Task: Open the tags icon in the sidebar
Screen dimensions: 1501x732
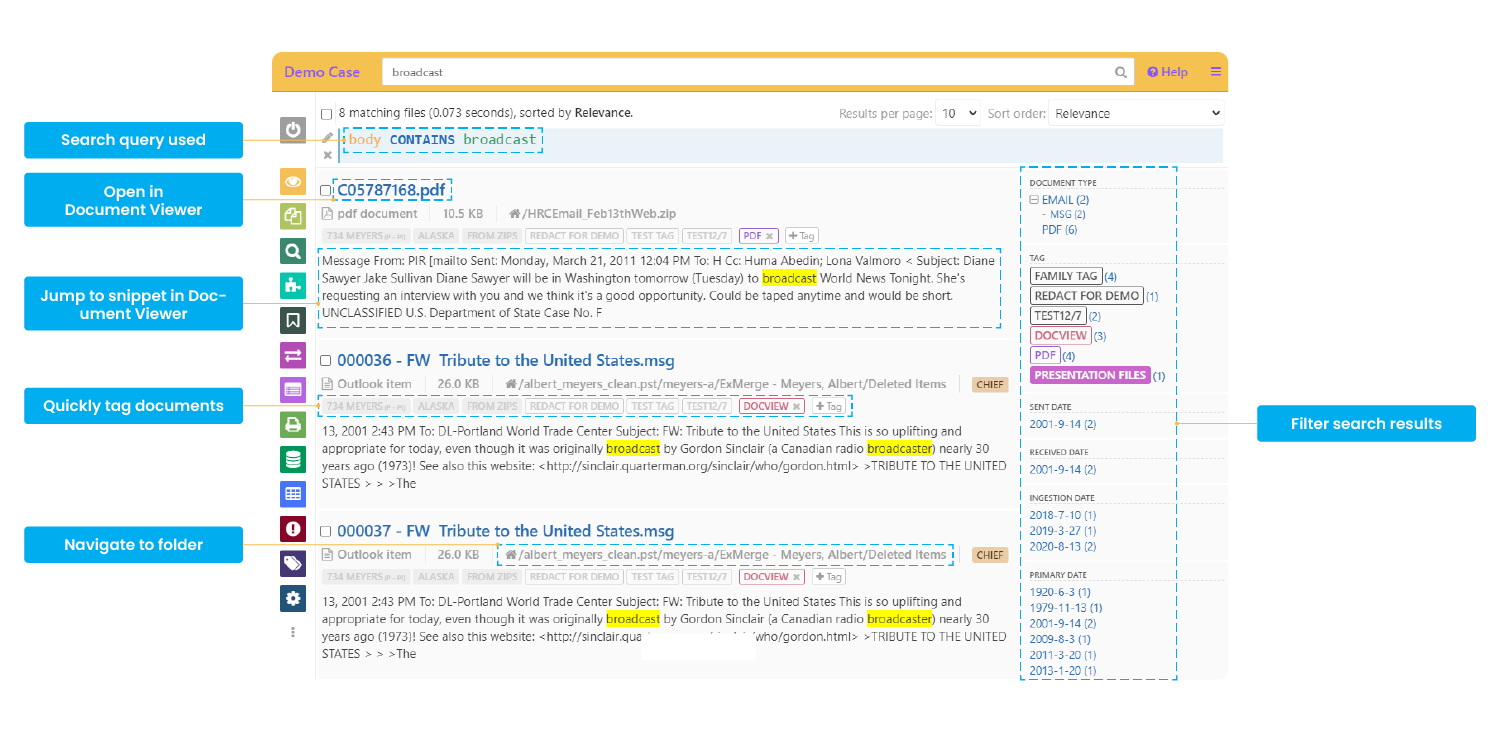Action: tap(293, 563)
